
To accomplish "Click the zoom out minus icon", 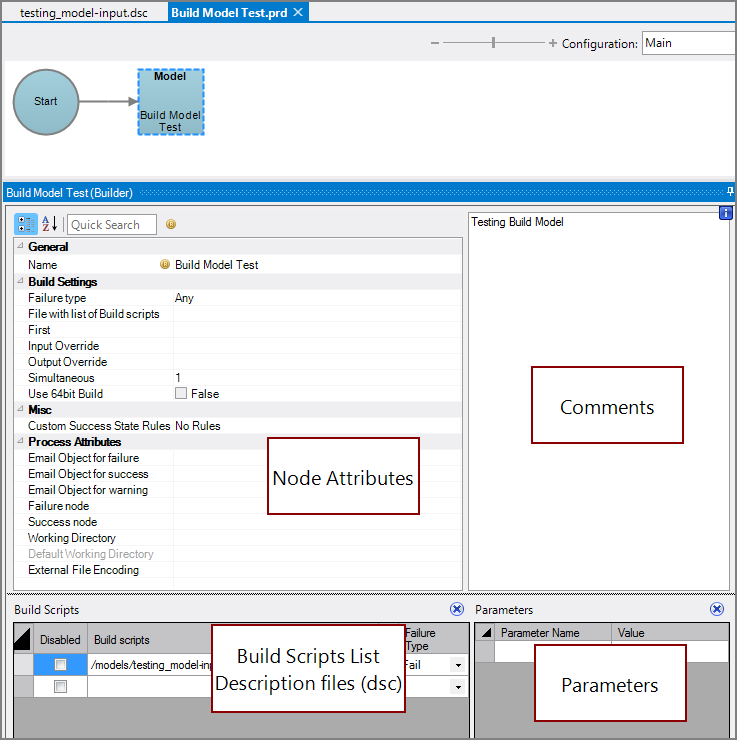I will coord(435,43).
